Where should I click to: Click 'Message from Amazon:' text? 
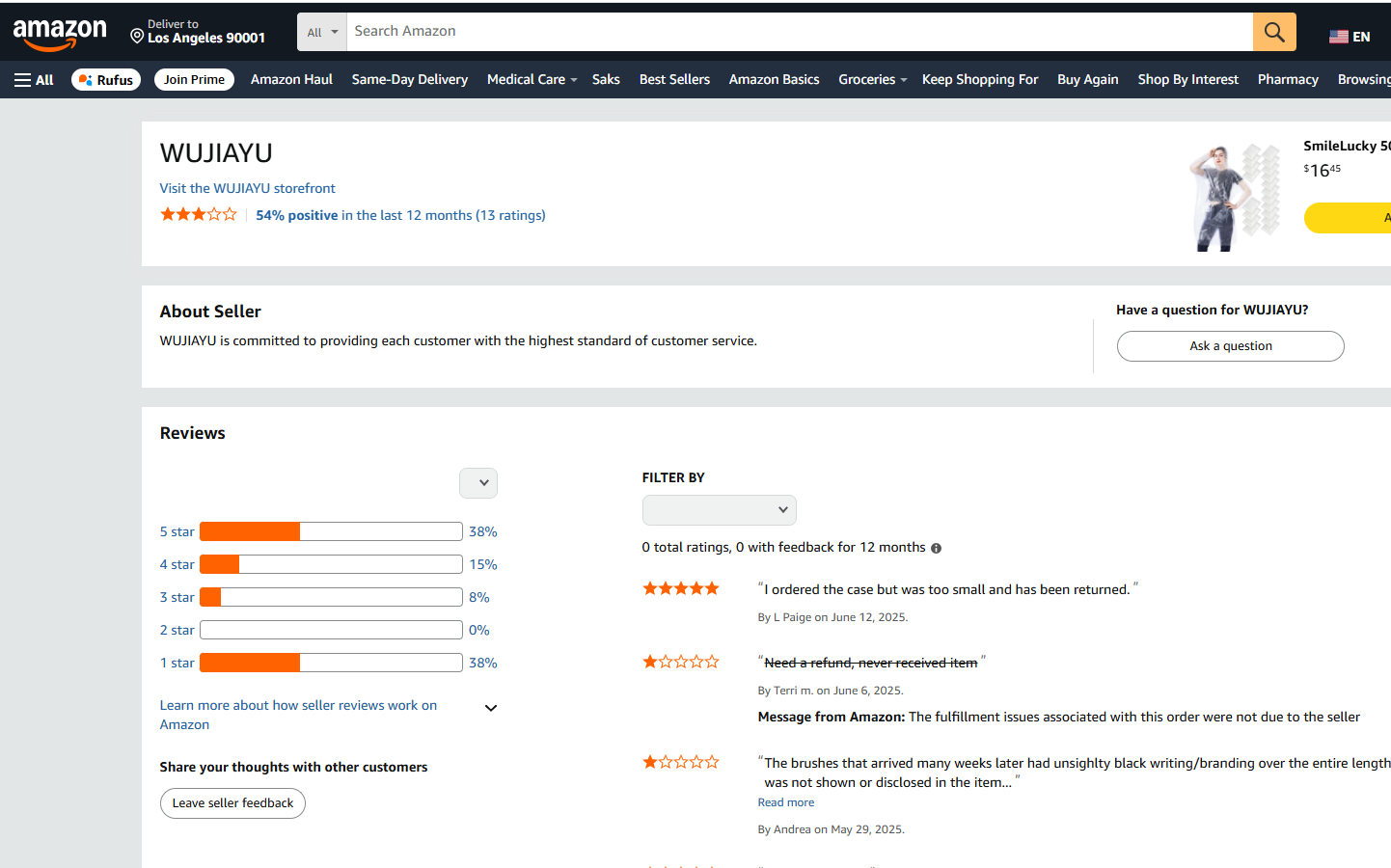(x=832, y=717)
